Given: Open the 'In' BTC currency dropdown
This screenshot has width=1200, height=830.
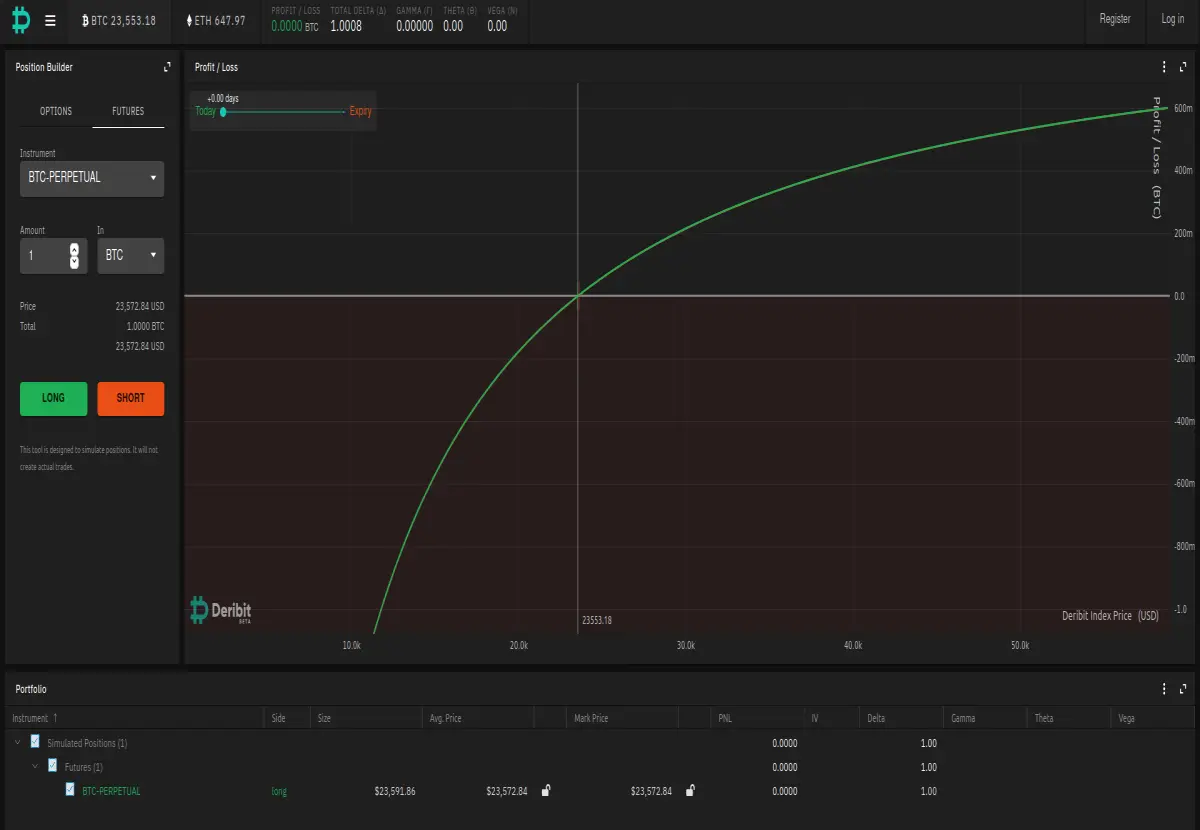Looking at the screenshot, I should point(130,256).
